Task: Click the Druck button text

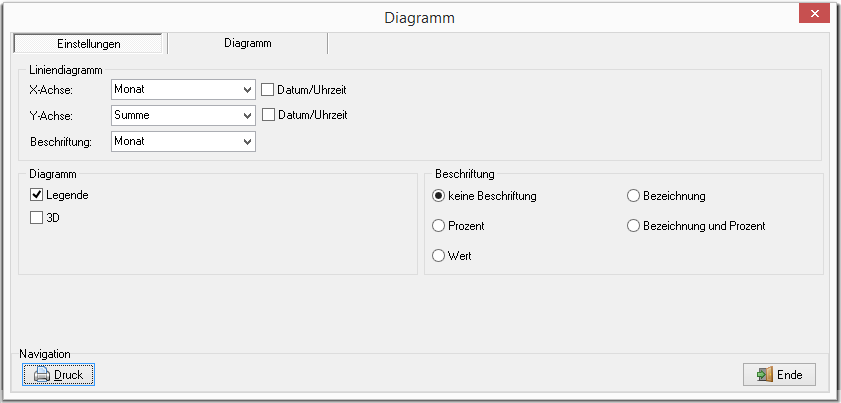Action: tap(69, 375)
